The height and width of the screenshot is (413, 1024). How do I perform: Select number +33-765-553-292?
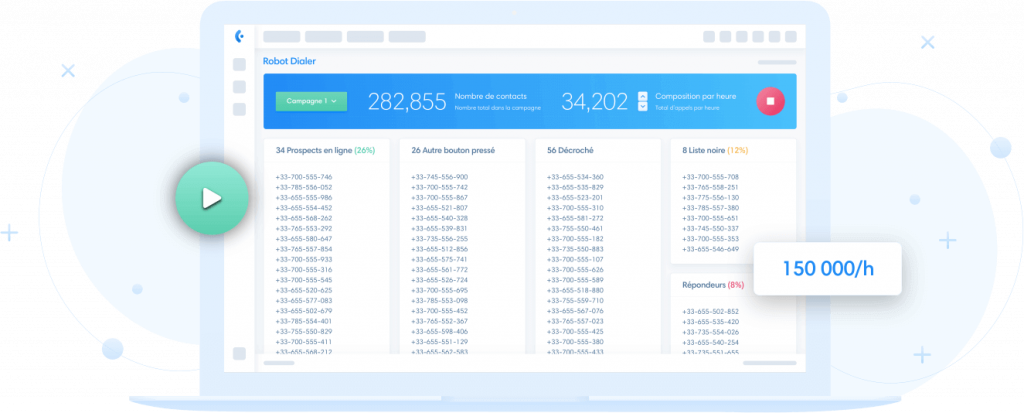(304, 229)
